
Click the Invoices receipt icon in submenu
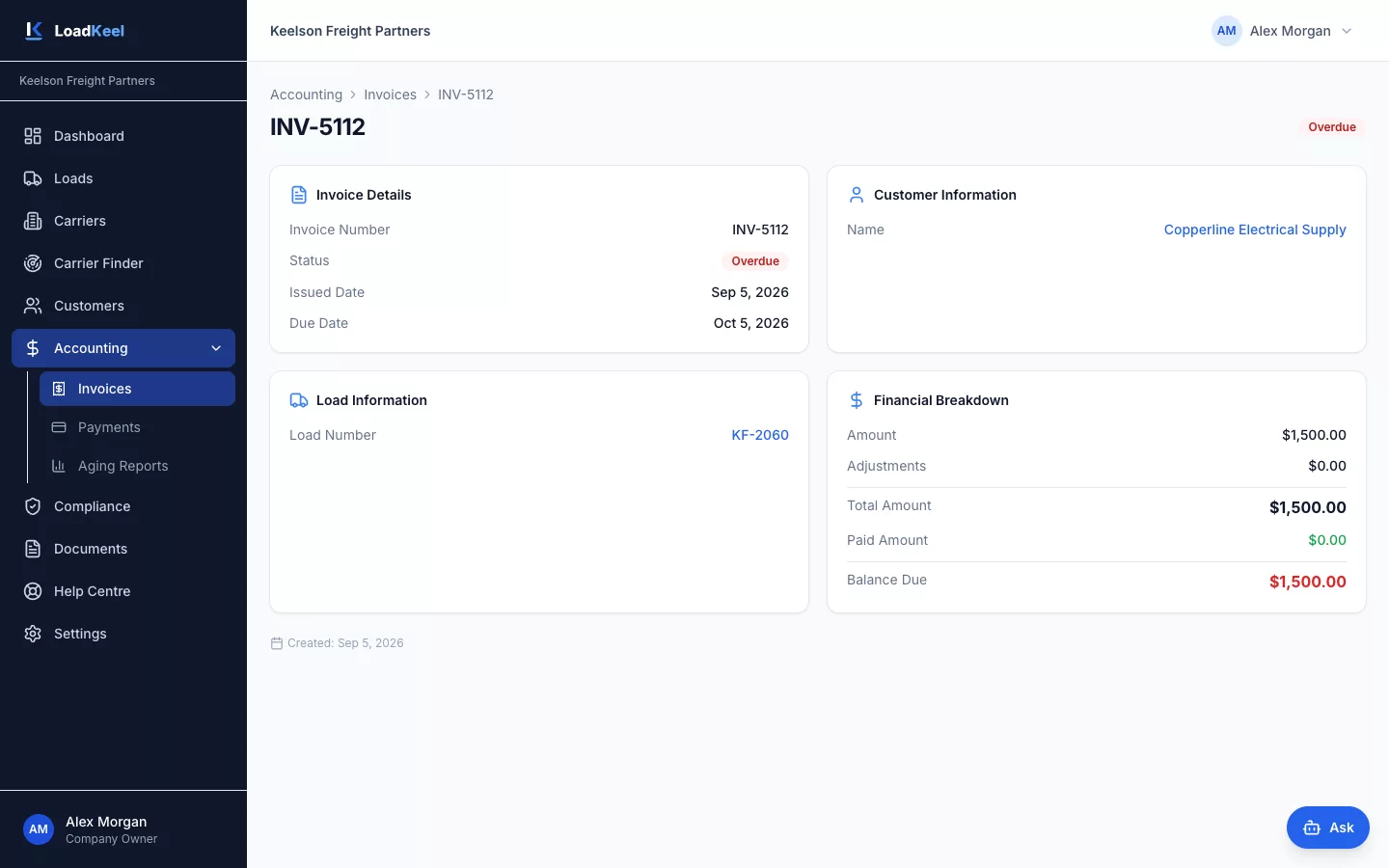coord(59,389)
